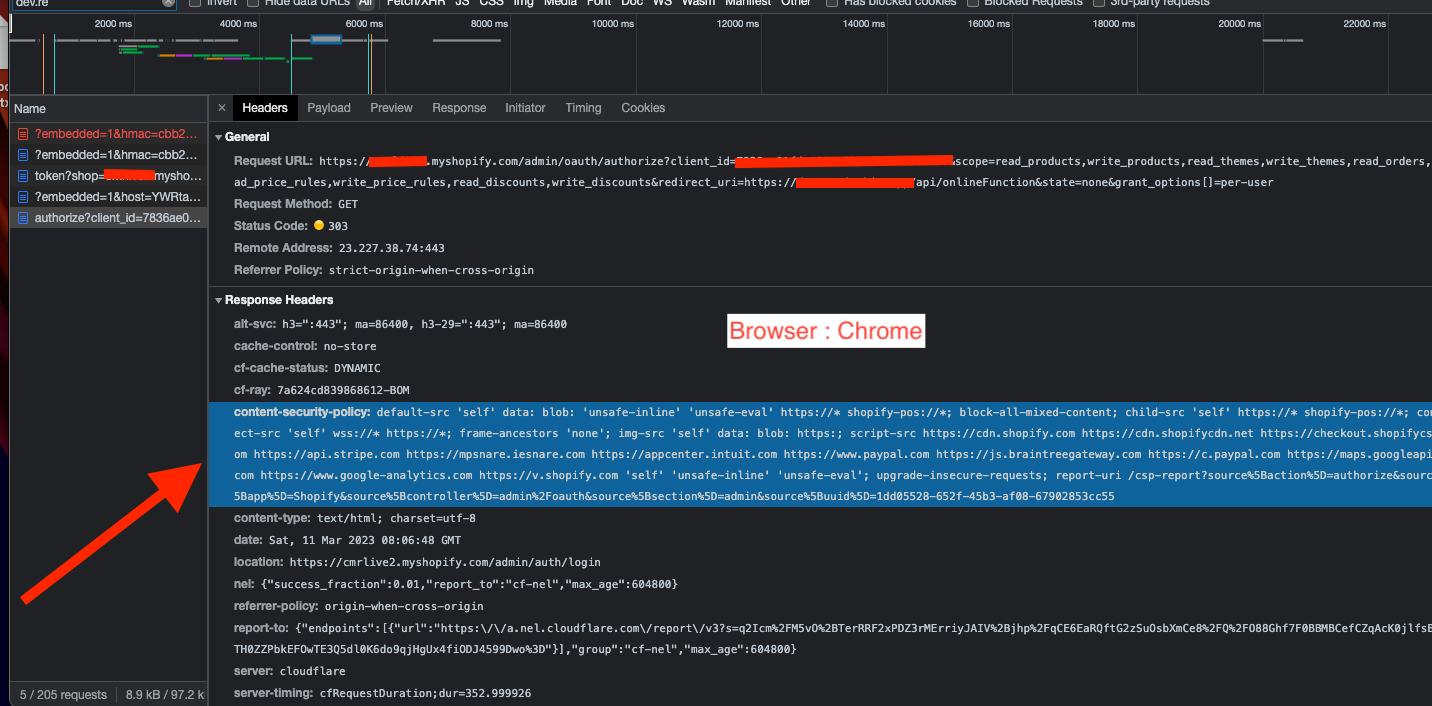
Task: Click Referrer Policy strict-origin-when-cross-origin
Action: [x=384, y=270]
